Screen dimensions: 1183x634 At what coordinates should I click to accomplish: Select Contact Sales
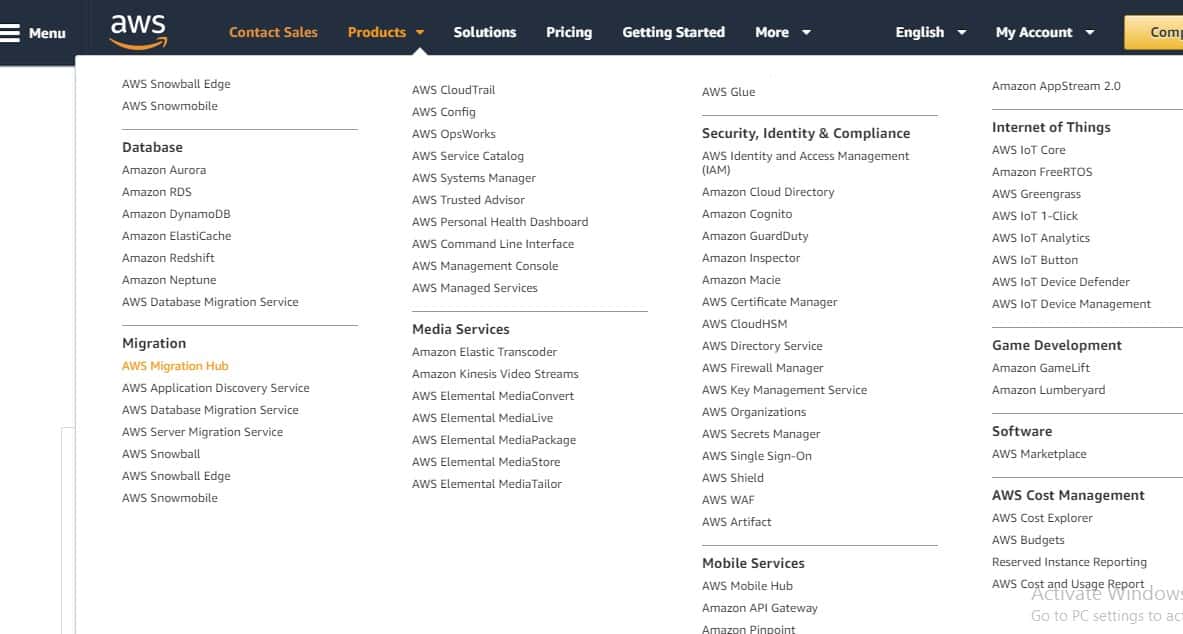(x=273, y=31)
